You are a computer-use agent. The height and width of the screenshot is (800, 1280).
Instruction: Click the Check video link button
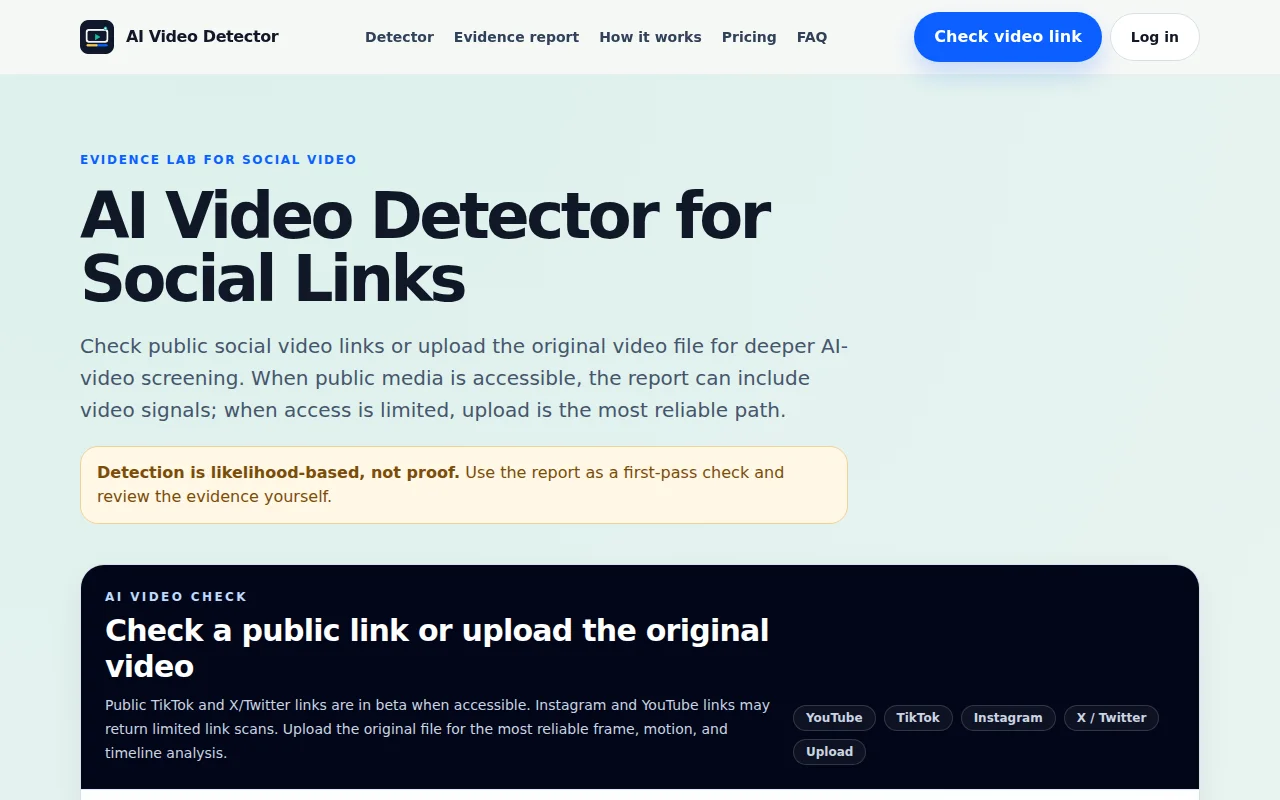pos(1008,37)
